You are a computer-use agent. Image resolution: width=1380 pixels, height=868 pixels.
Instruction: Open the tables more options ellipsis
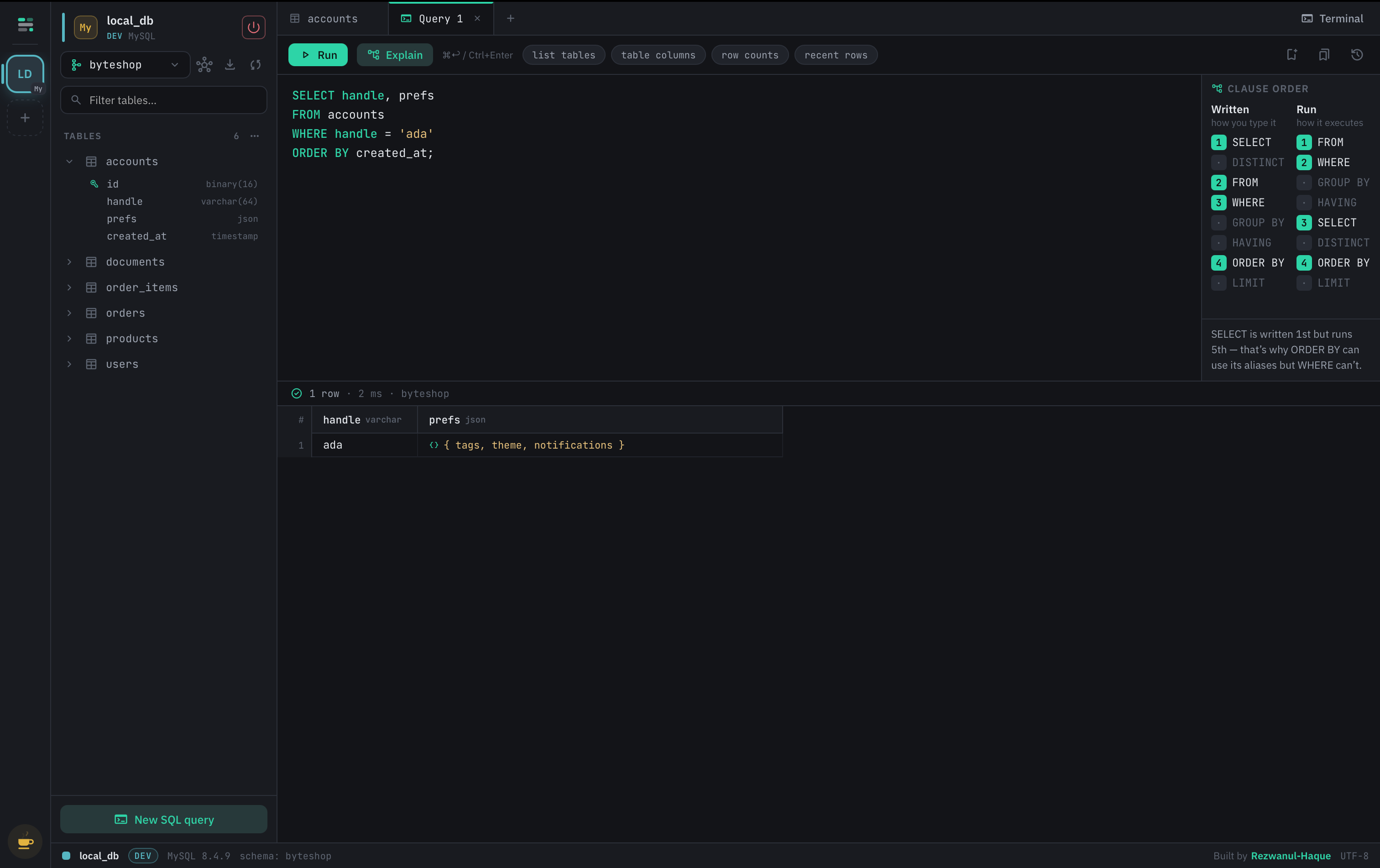tap(255, 136)
